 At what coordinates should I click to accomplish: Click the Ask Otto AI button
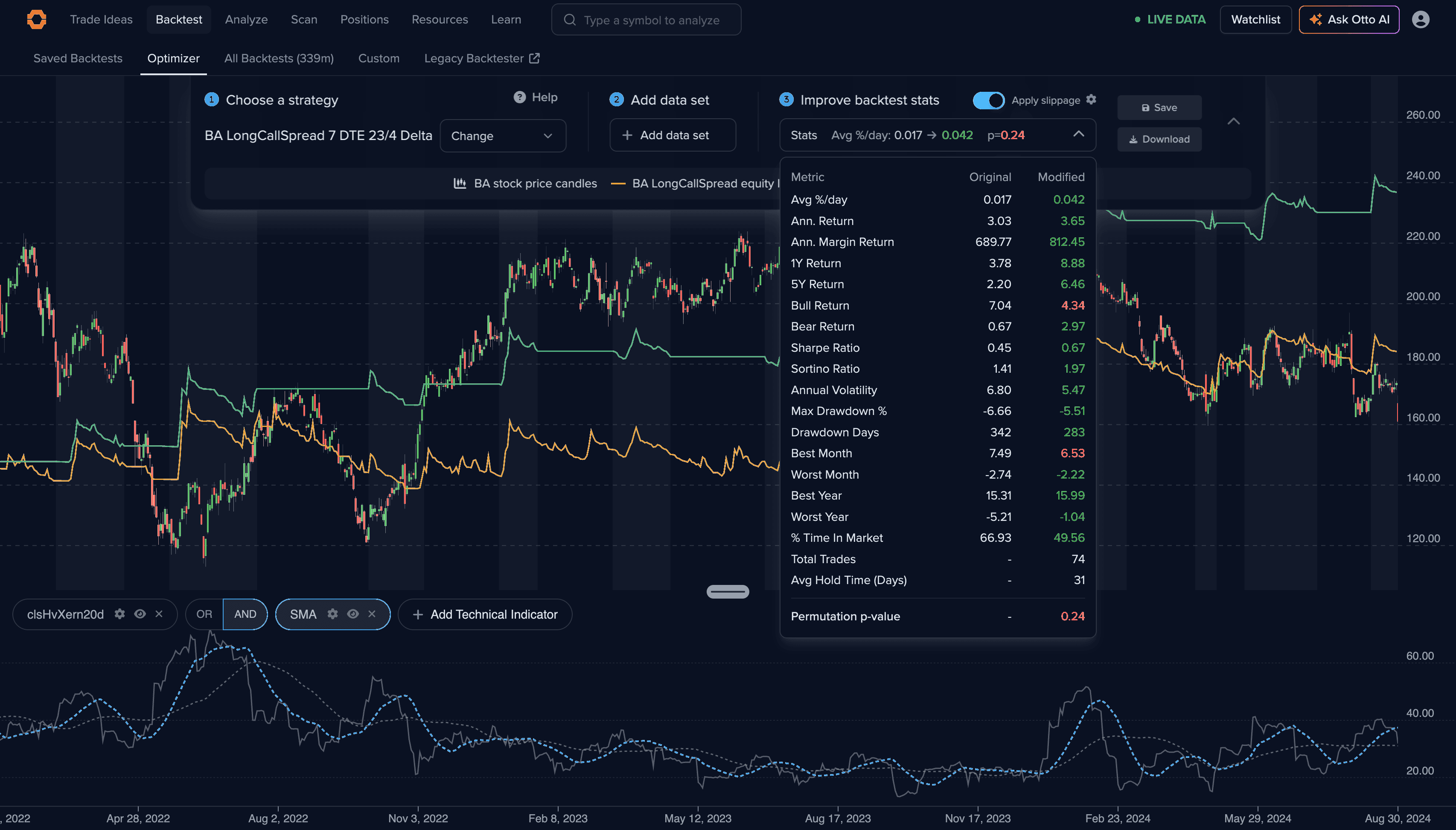1349,19
